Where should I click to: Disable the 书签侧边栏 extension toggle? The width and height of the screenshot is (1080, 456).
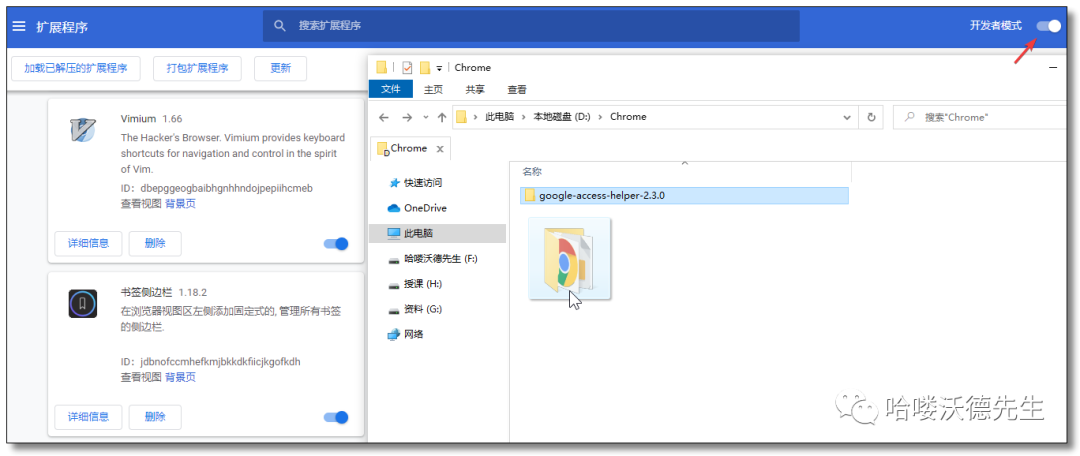336,417
